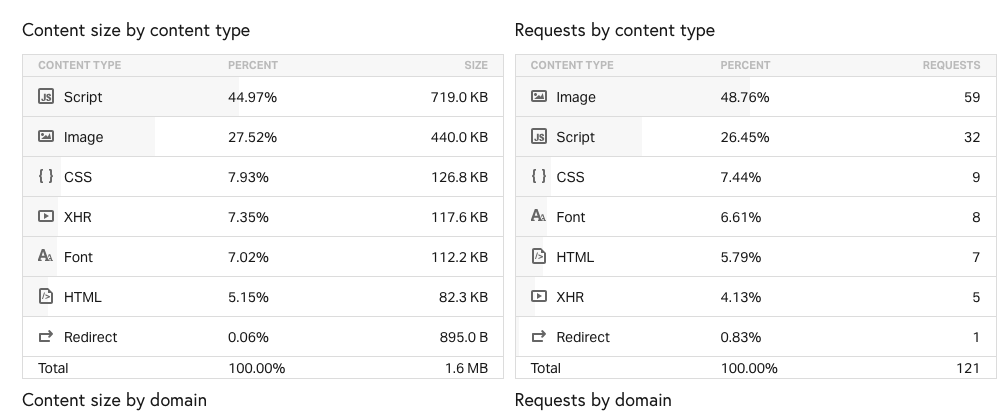Screen dimensions: 1008x420
Task: Sort by the SIZE column header
Action: [476, 65]
